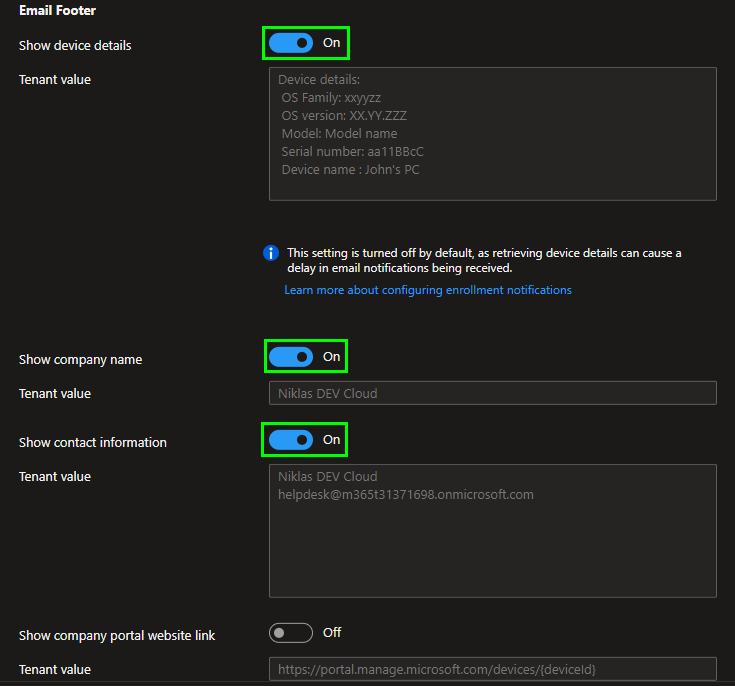735x686 pixels.
Task: Open Learn more about configuring enrollment notifications
Action: click(x=428, y=290)
